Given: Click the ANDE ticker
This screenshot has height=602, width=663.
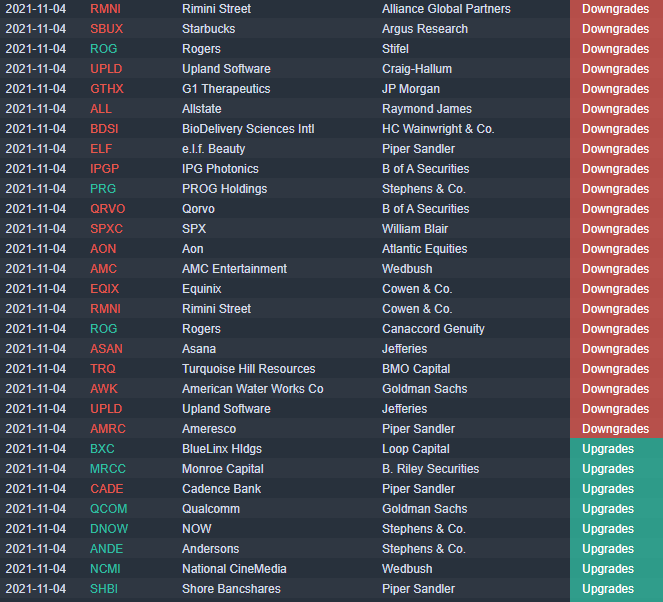Looking at the screenshot, I should point(107,549).
